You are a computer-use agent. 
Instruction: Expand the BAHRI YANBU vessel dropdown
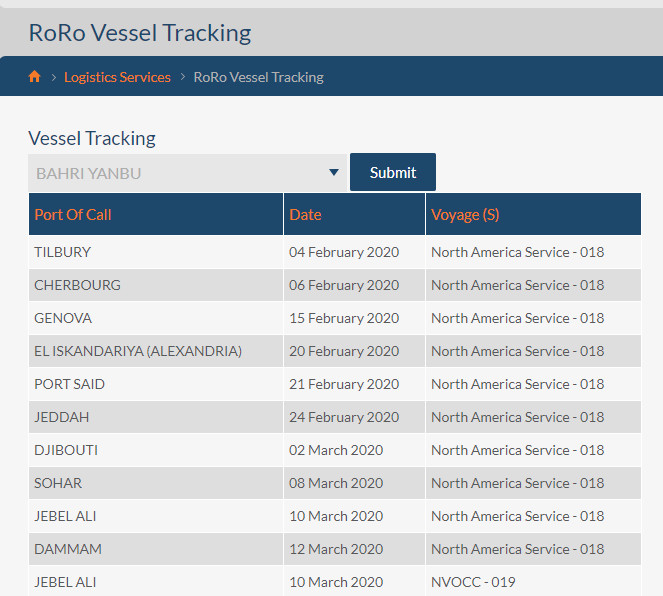tap(187, 173)
